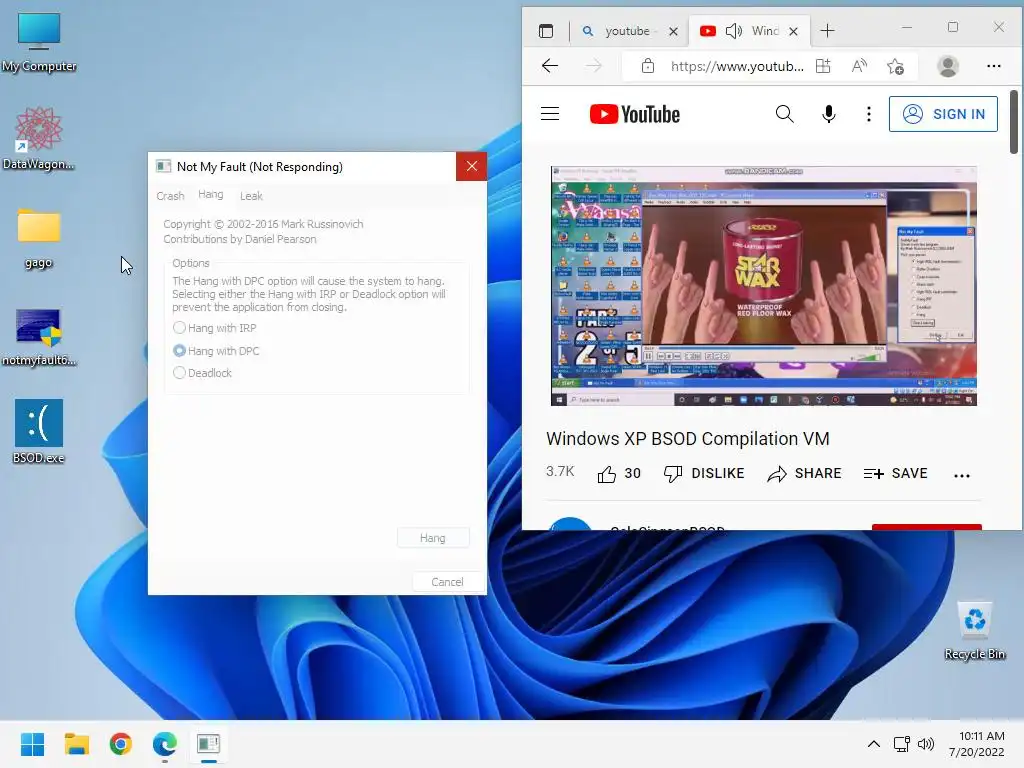Screen dimensions: 1024x768
Task: View site information lock icon
Action: tap(647, 66)
